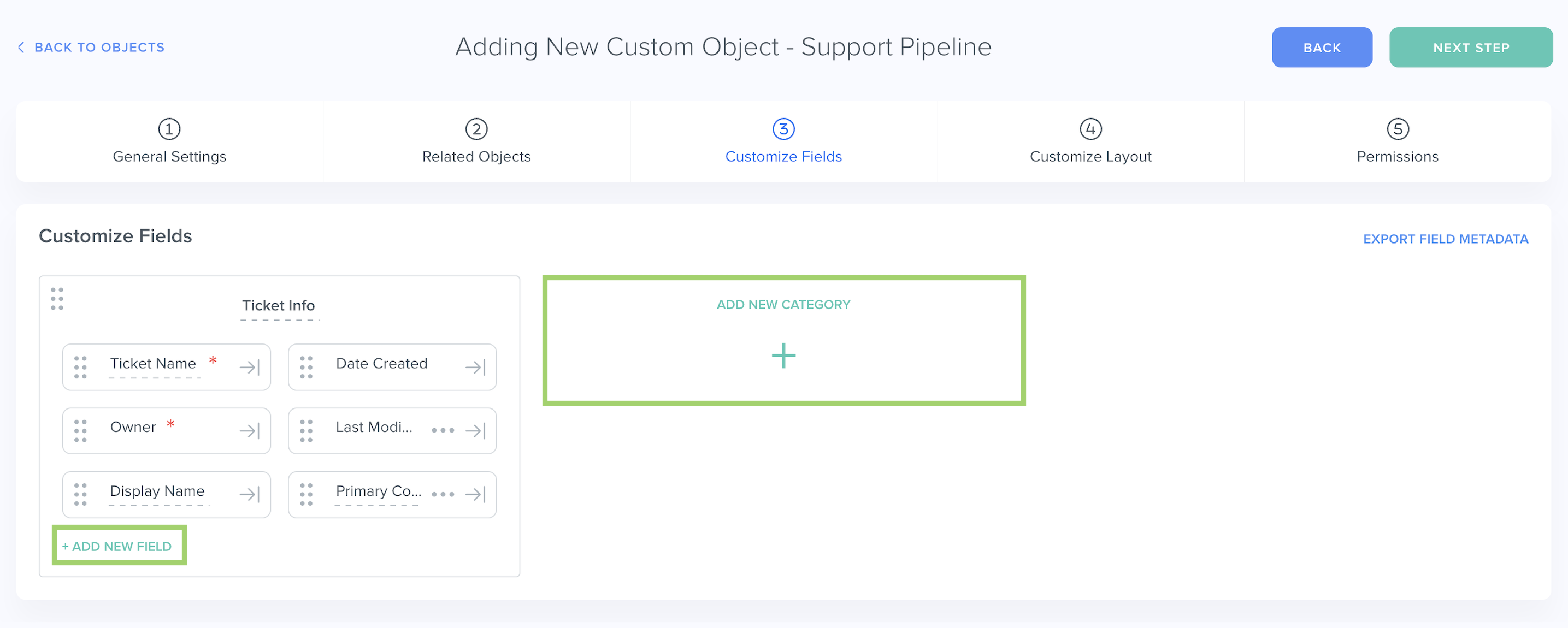Screen dimensions: 1568x628
Task: Click the plus icon under Add New Category
Action: [783, 356]
